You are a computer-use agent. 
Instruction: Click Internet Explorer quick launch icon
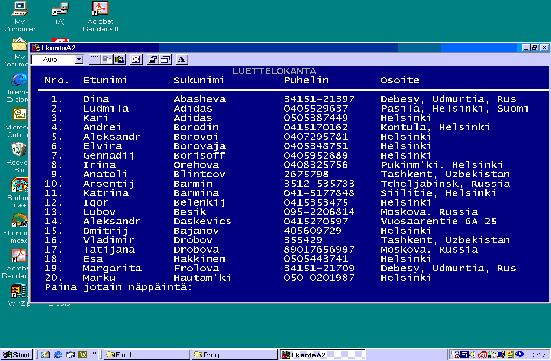pyautogui.click(x=58, y=354)
